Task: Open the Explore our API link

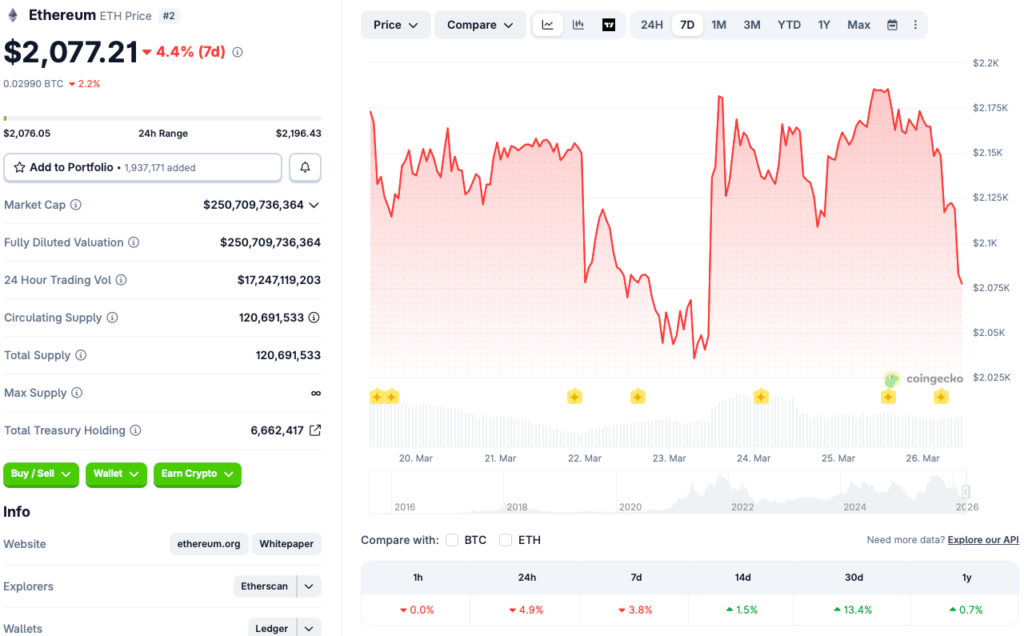Action: pyautogui.click(x=983, y=540)
